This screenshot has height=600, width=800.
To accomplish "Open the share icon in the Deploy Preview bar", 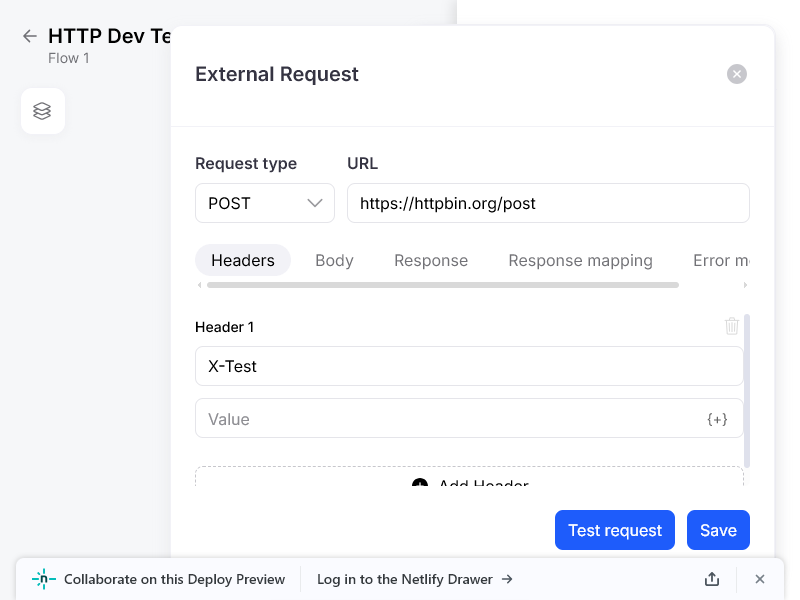I will click(711, 579).
